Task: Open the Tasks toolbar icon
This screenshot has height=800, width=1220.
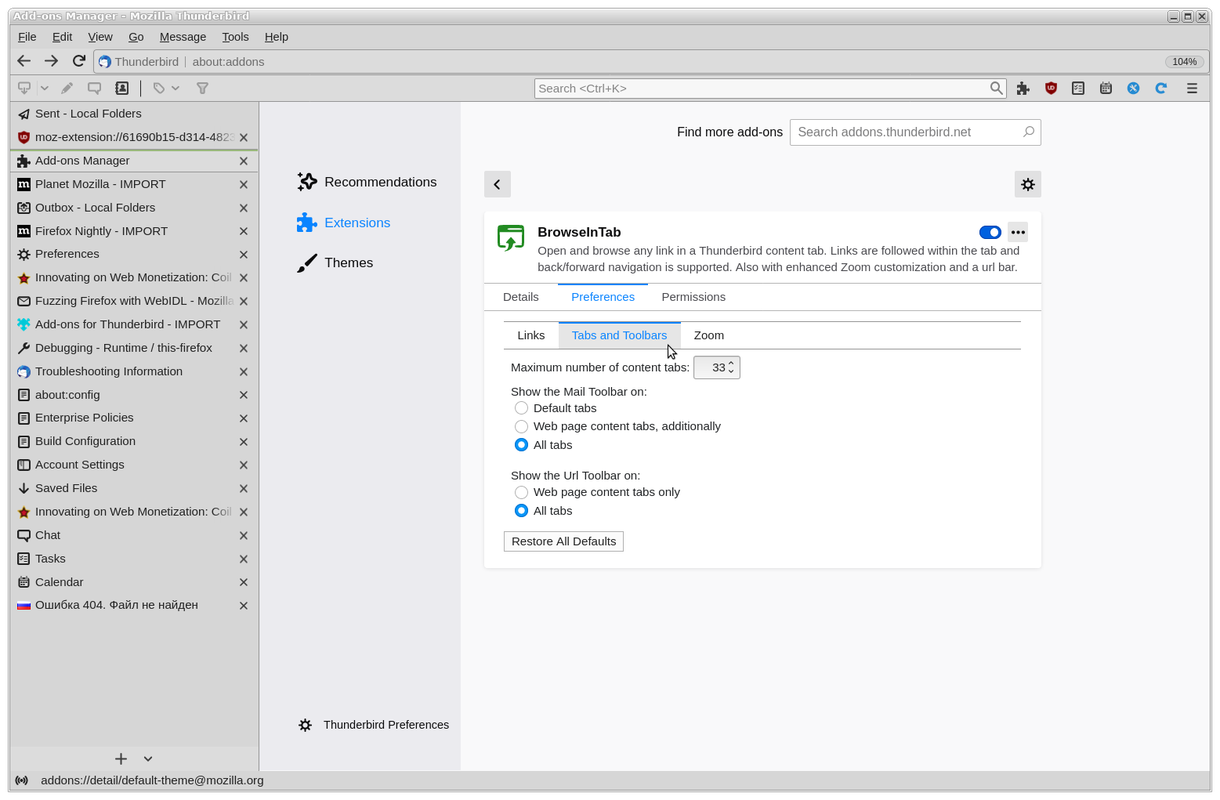Action: pyautogui.click(x=1078, y=88)
